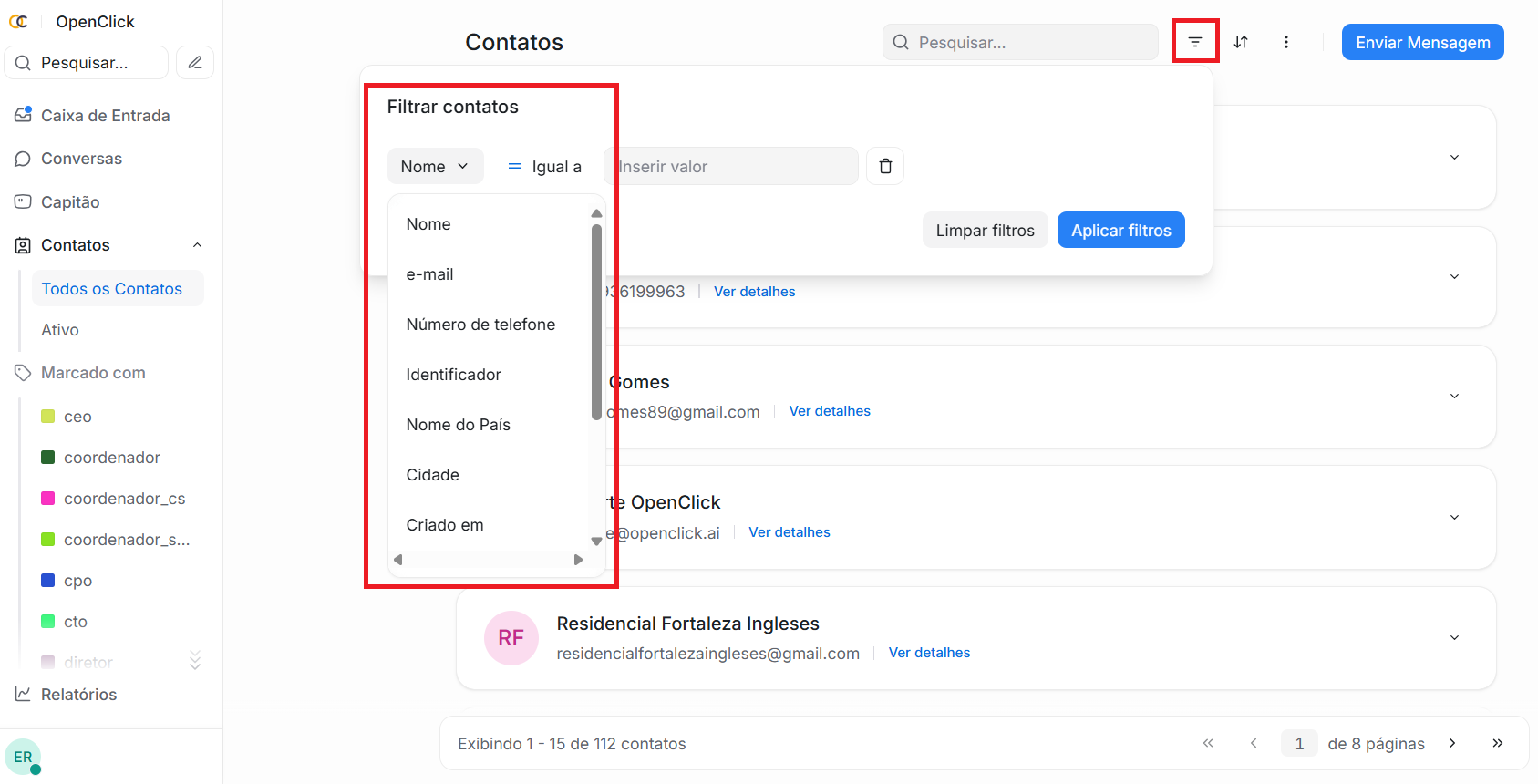Screen dimensions: 1538x784
Task: Click the compose new message pencil icon
Action: (195, 63)
